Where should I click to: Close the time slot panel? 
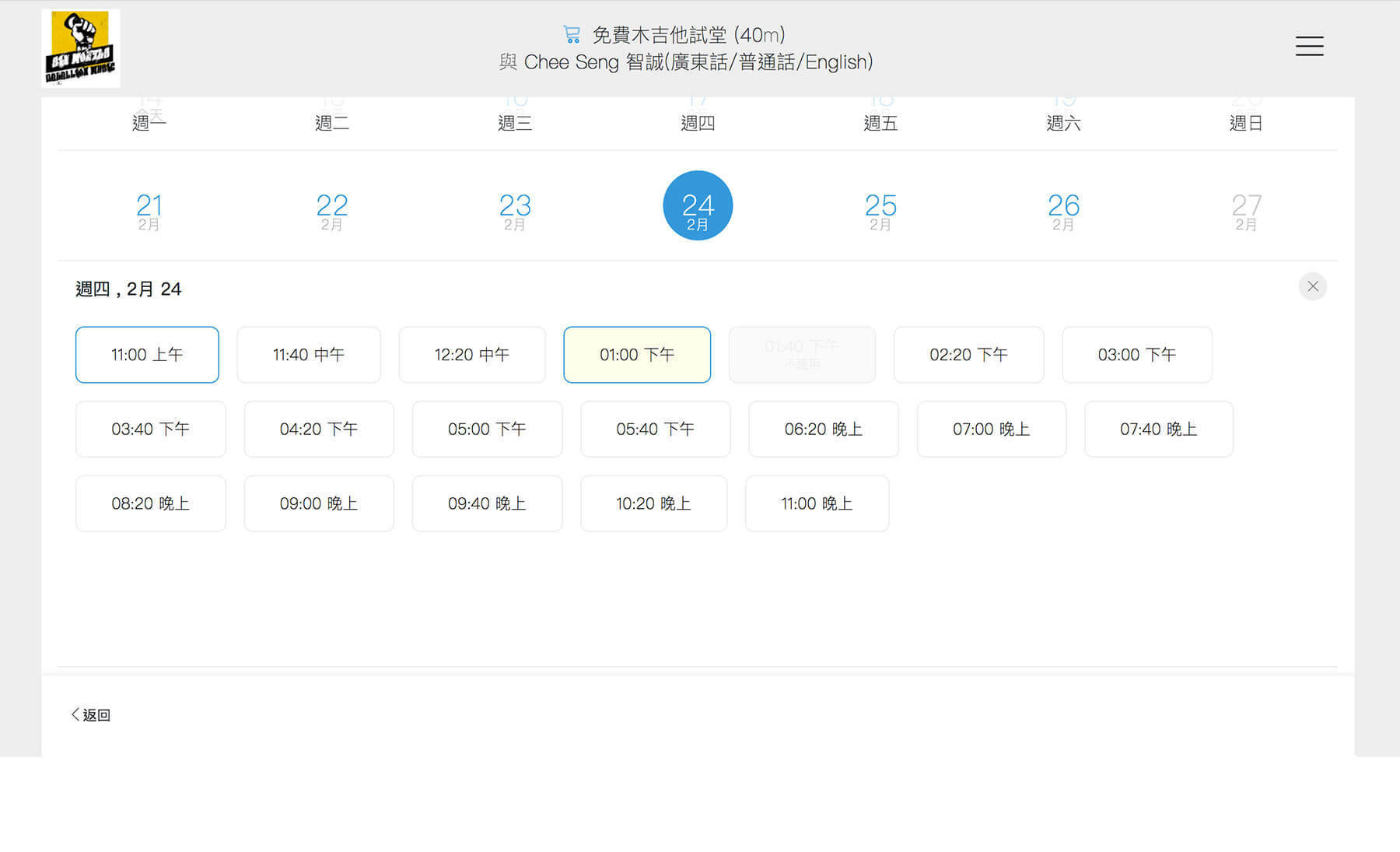point(1312,286)
